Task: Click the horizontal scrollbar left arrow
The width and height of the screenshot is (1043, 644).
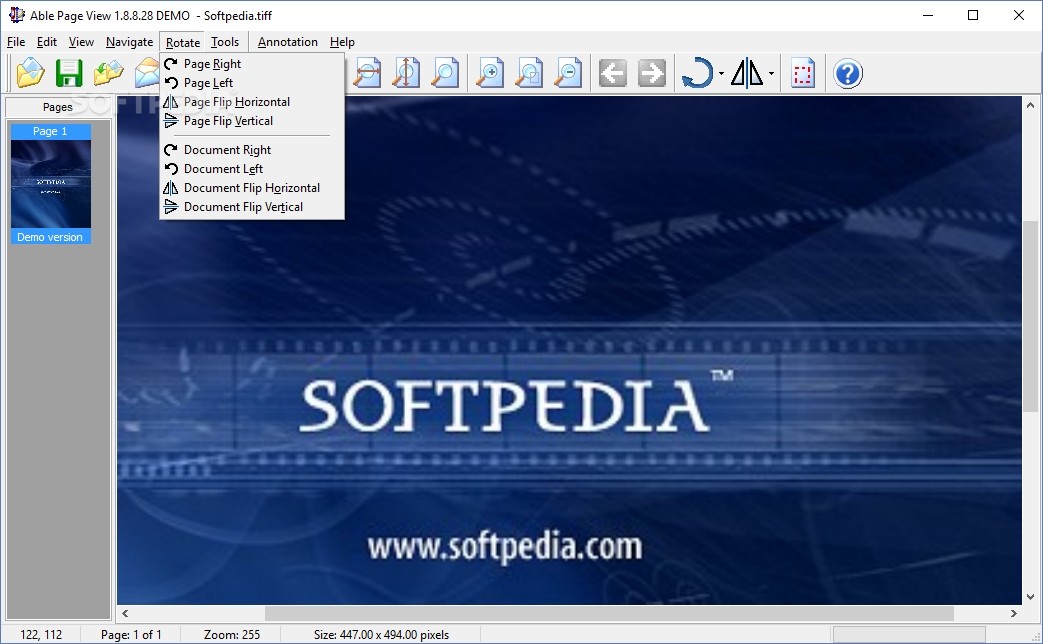Action: click(x=125, y=613)
